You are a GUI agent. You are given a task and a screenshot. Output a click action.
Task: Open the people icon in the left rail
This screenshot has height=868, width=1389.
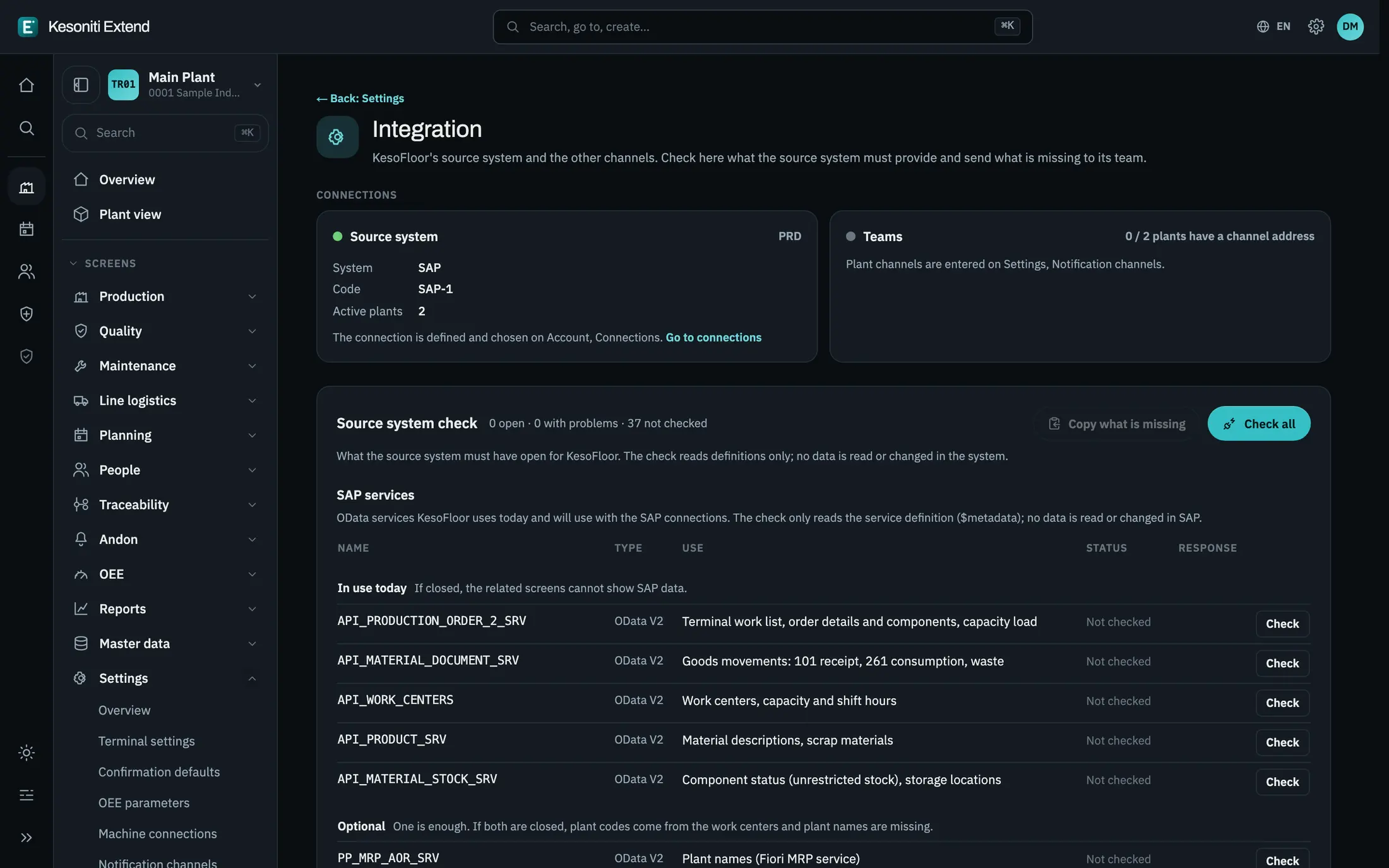tap(27, 271)
